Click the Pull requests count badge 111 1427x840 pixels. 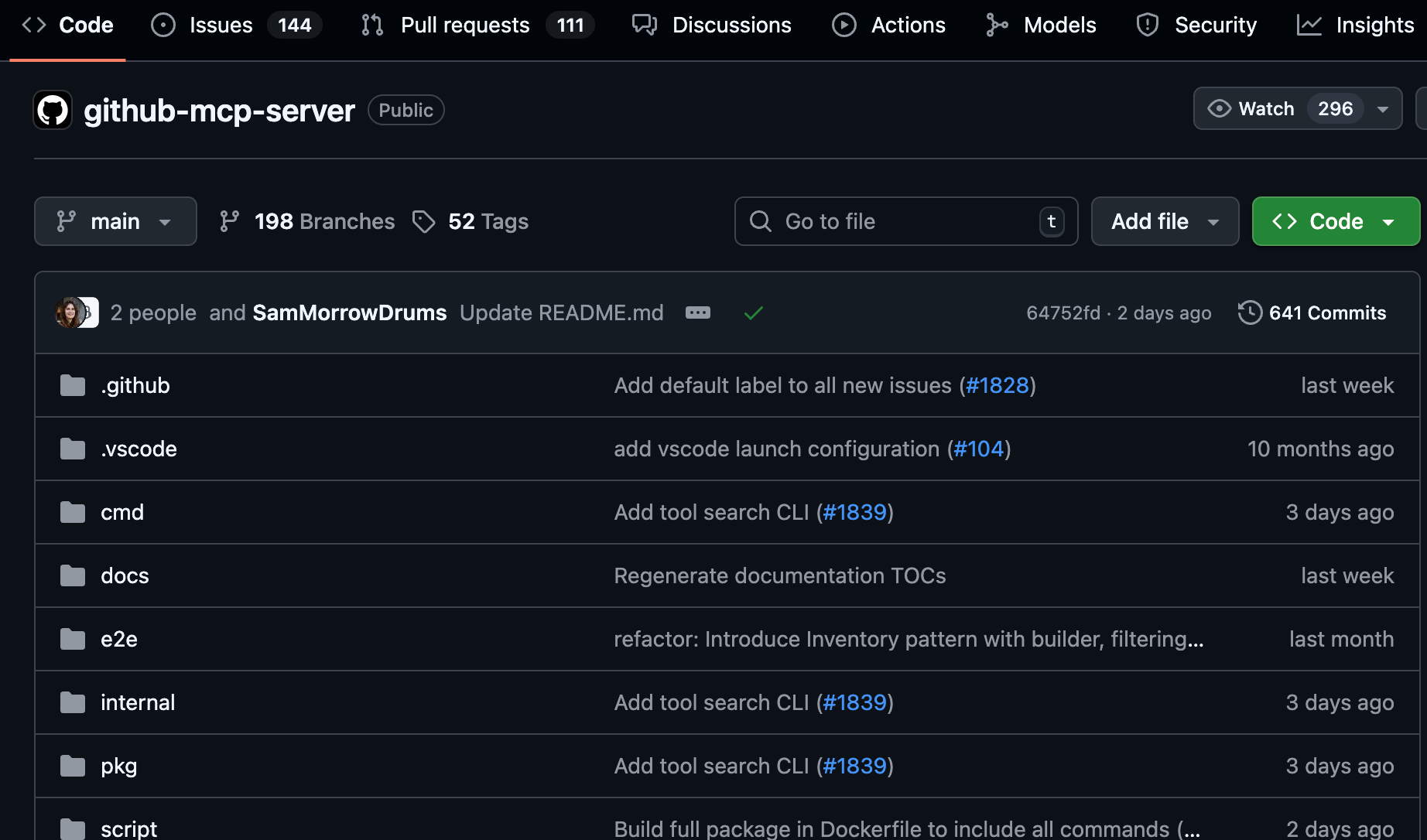pos(570,25)
